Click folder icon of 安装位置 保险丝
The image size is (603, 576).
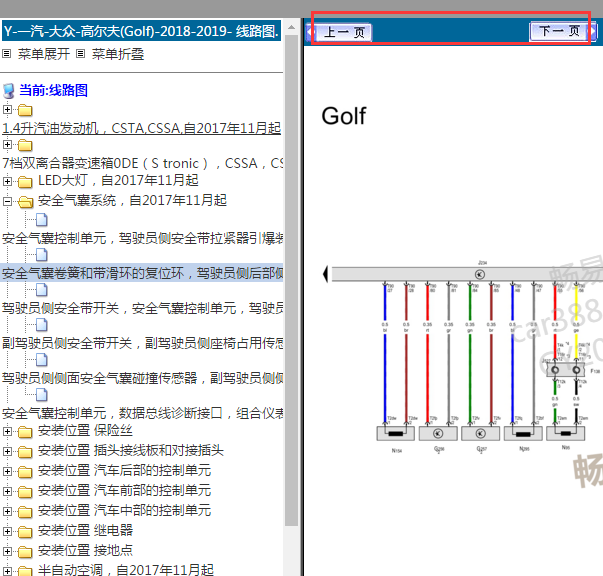[x=25, y=432]
